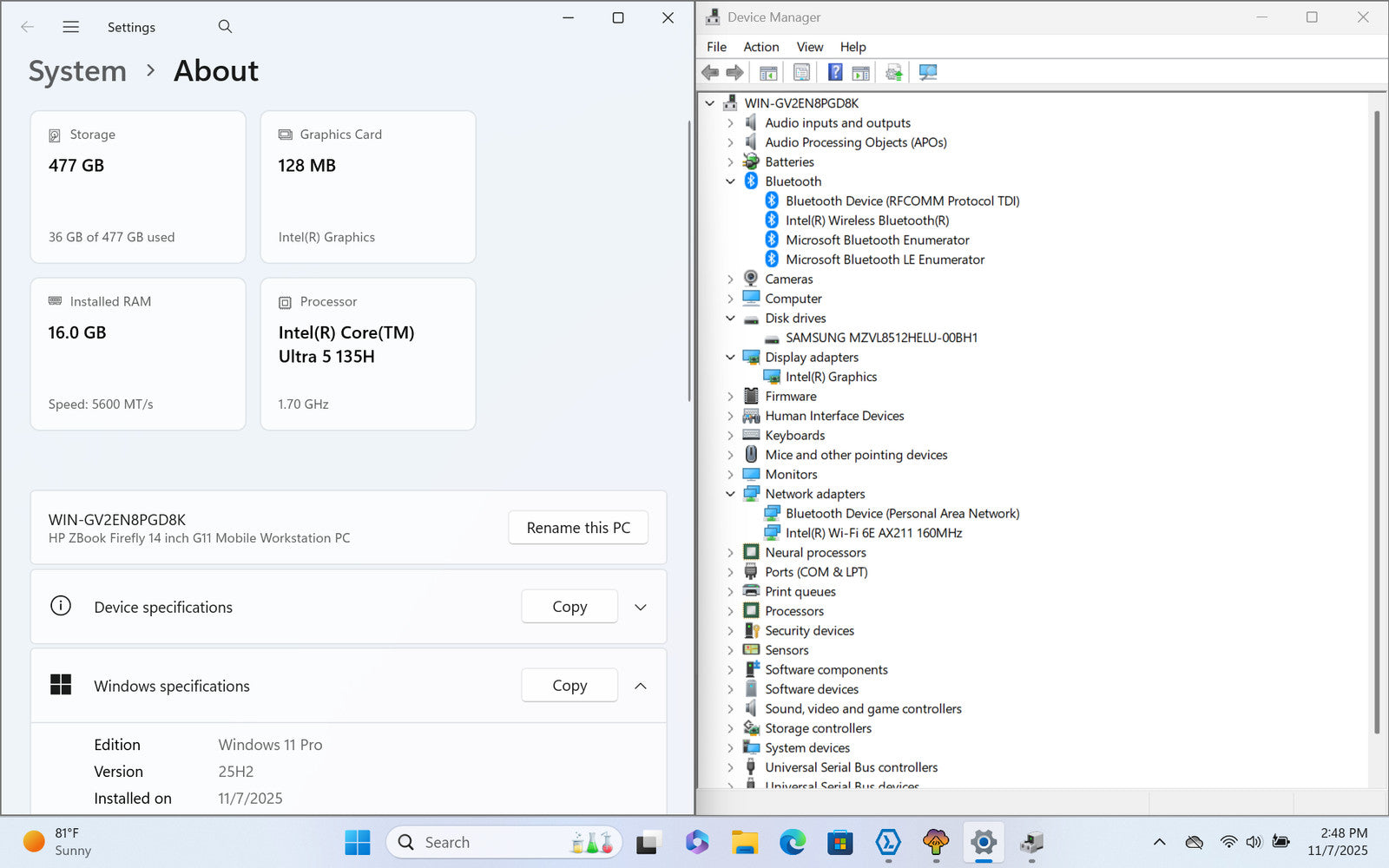Select the Intel(R) Wireless Bluetooth(R) device
This screenshot has height=868, width=1389.
click(x=866, y=220)
